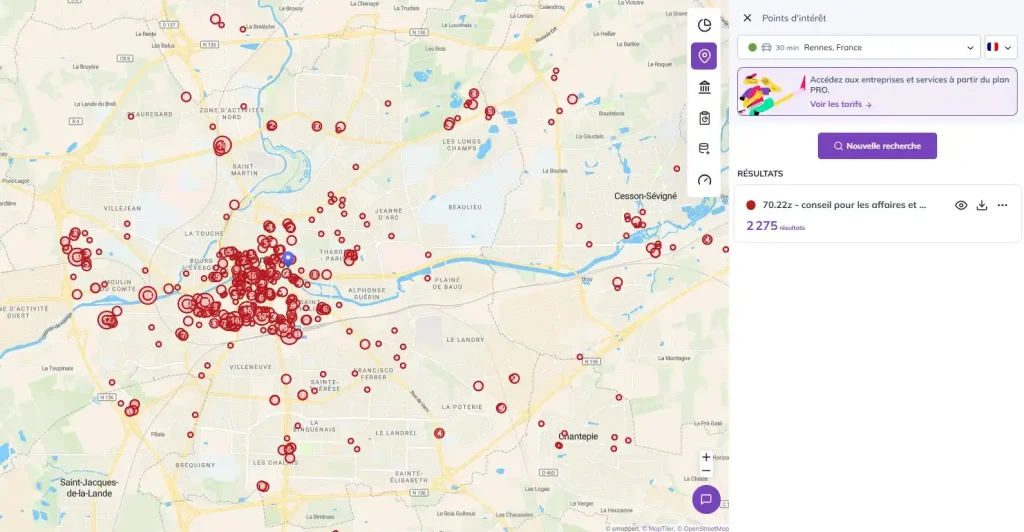Toggle visibility of 70.22z result layer
Image resolution: width=1024 pixels, height=532 pixels.
point(961,206)
